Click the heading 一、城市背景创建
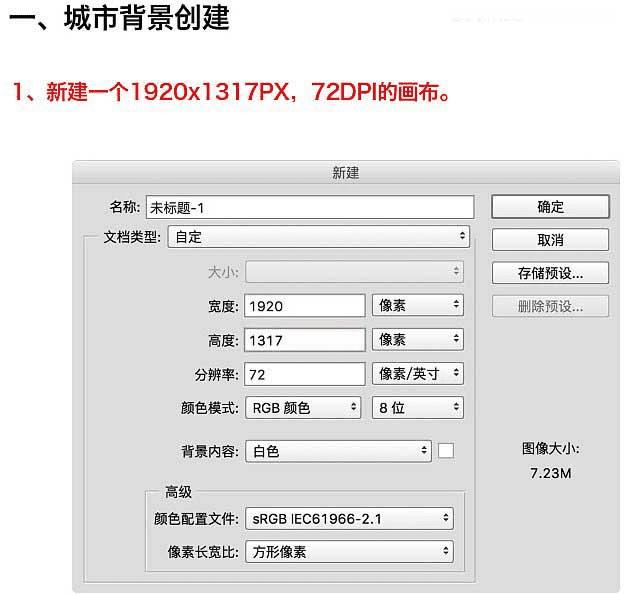The width and height of the screenshot is (625, 594). 119,18
